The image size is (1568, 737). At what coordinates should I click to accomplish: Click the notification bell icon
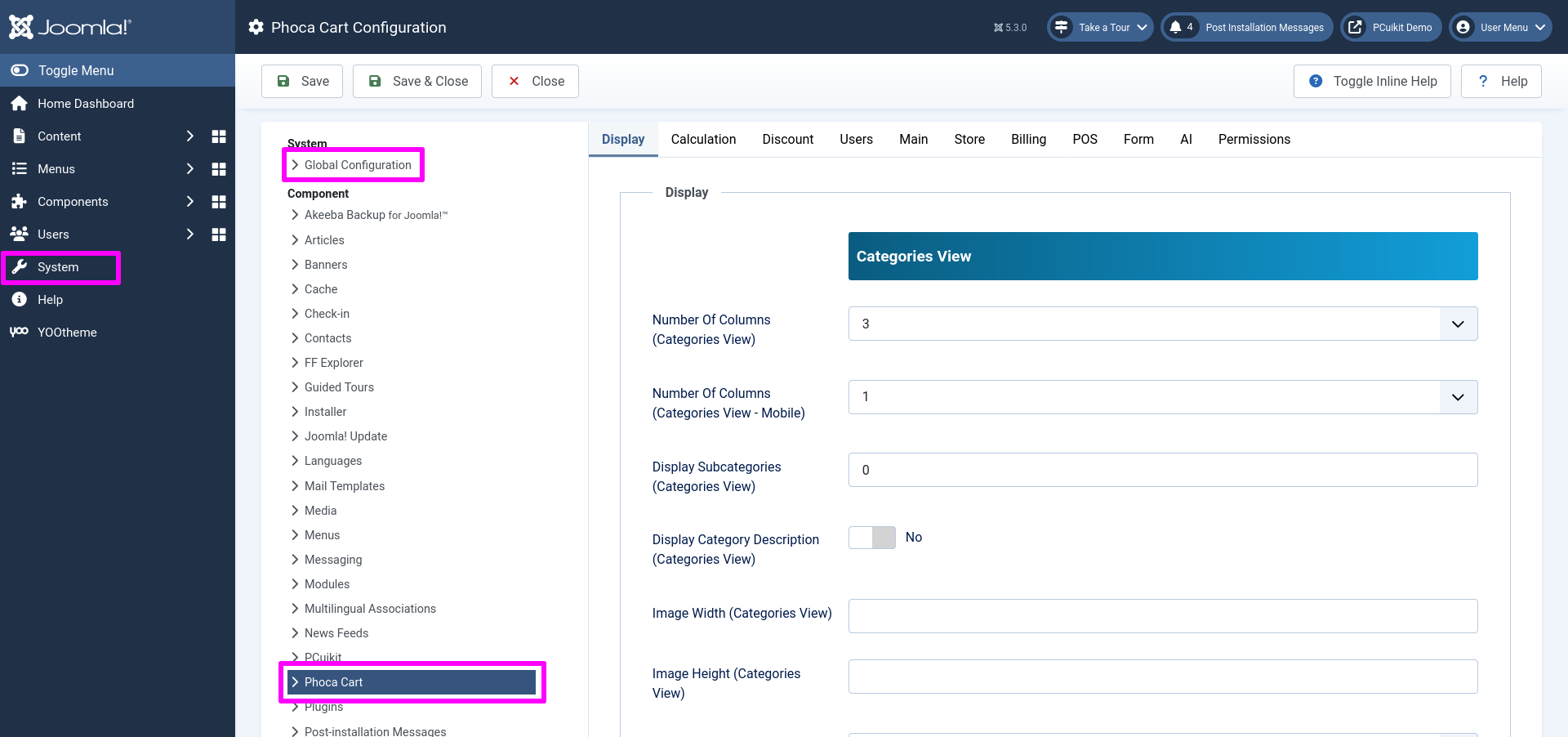(x=1175, y=27)
